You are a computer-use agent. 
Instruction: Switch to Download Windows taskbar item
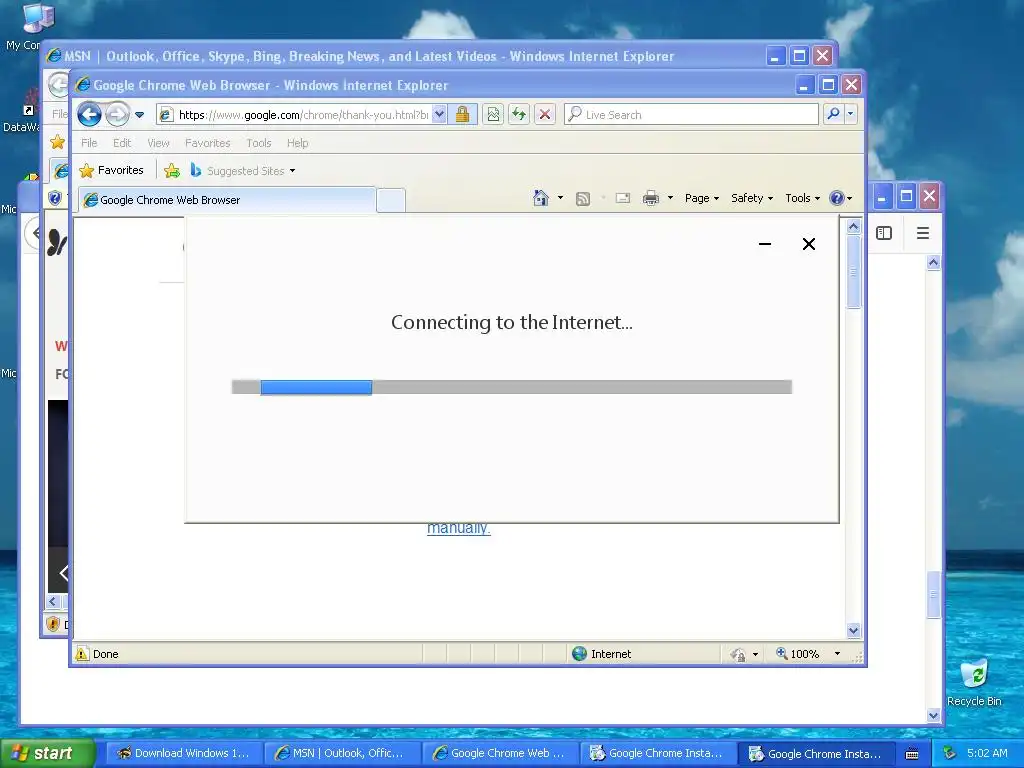tap(184, 753)
